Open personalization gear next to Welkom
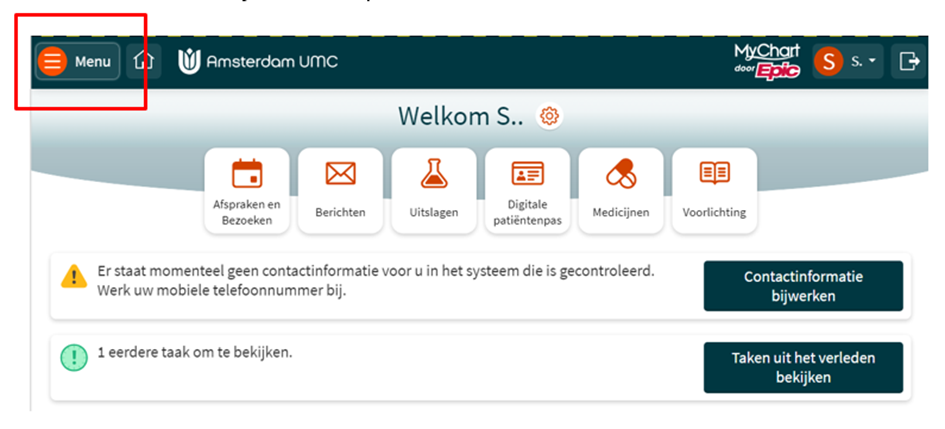Image resolution: width=945 pixels, height=429 pixels. coord(549,117)
